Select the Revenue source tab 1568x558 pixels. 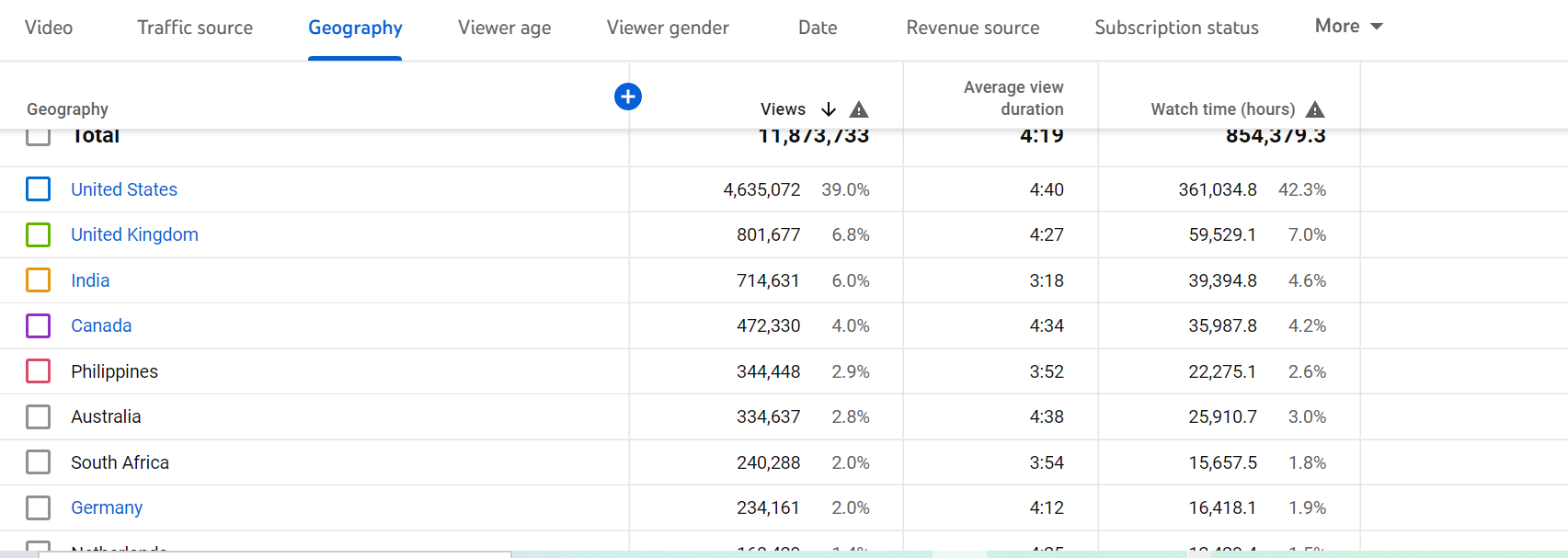coord(972,28)
